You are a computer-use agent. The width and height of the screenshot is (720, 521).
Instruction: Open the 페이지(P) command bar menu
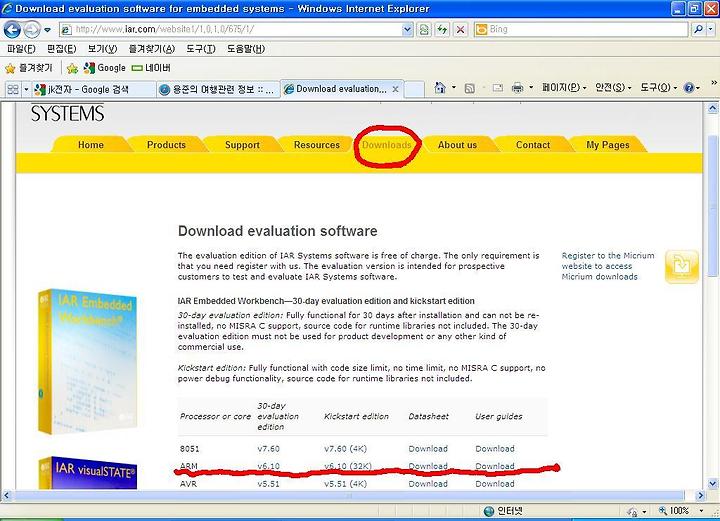click(x=564, y=87)
